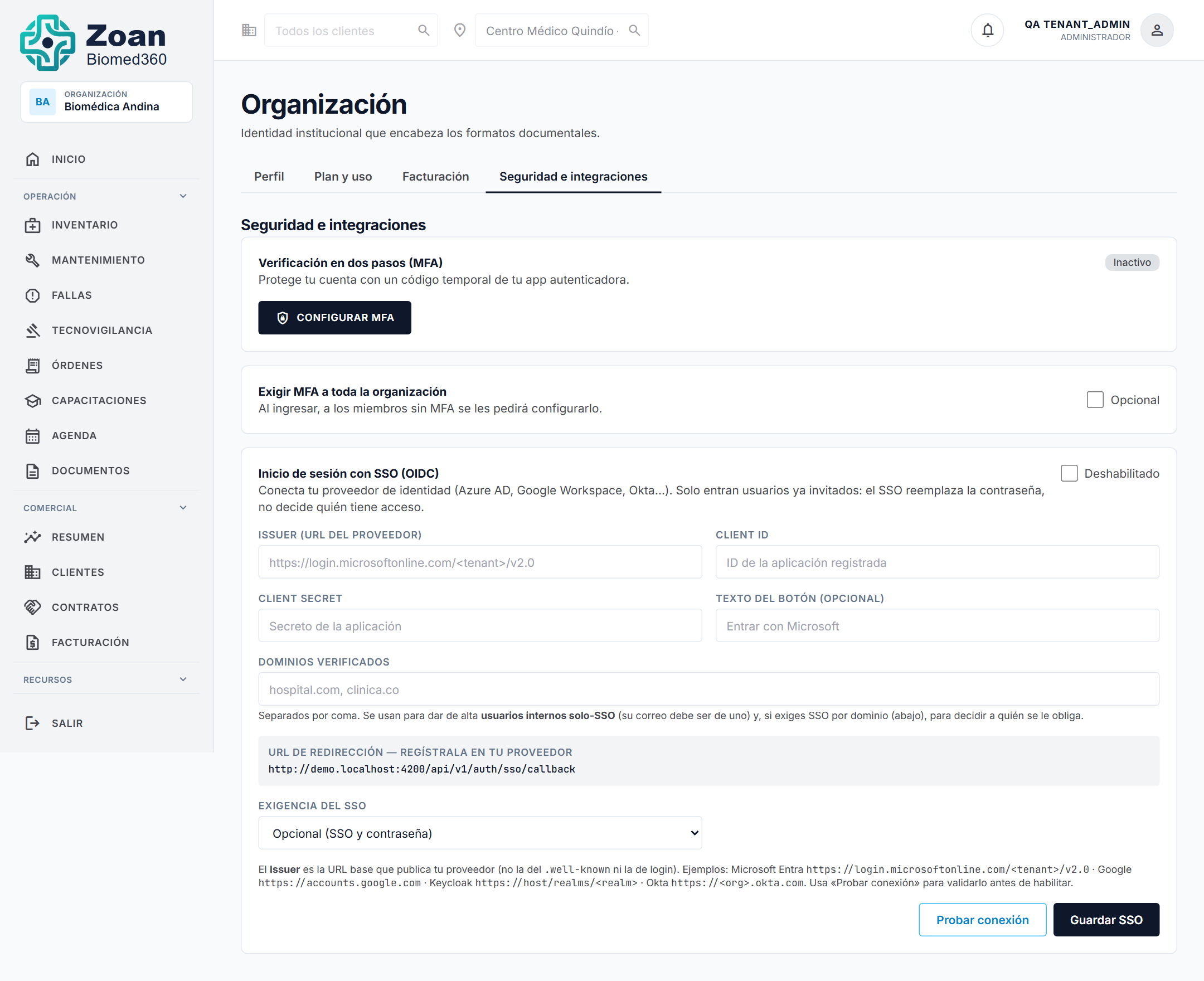Open Mantenimiento via its wrench icon
Viewport: 1204px width, 981px height.
click(x=33, y=260)
